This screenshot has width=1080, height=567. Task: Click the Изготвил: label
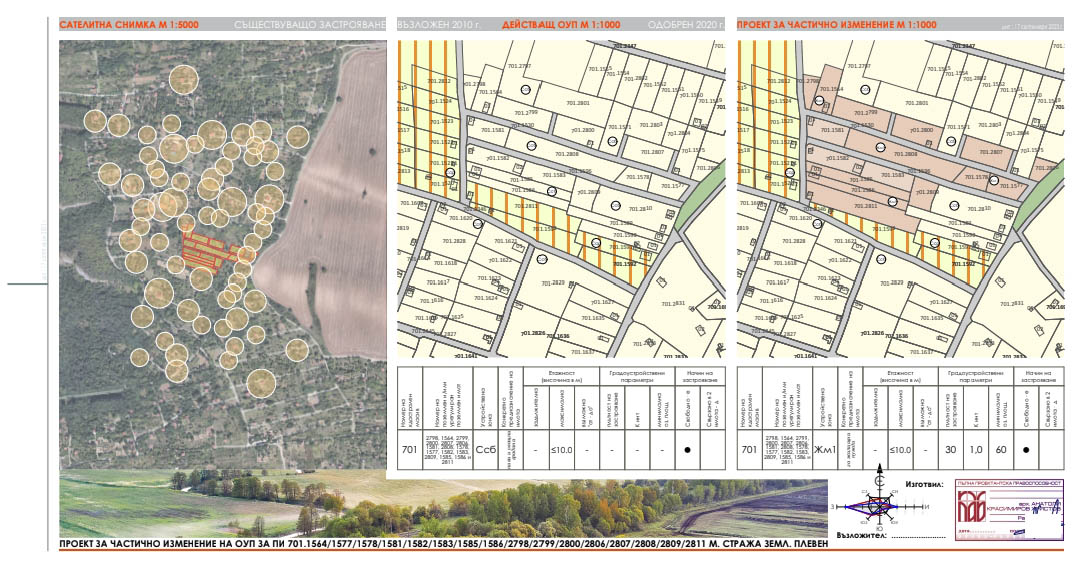pos(924,484)
